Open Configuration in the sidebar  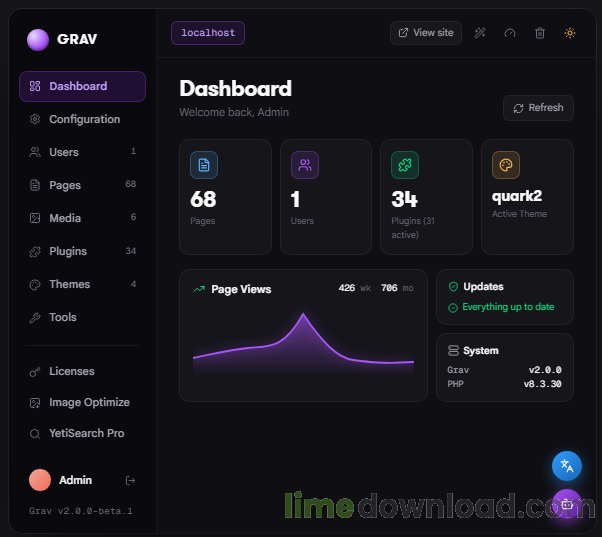82,119
